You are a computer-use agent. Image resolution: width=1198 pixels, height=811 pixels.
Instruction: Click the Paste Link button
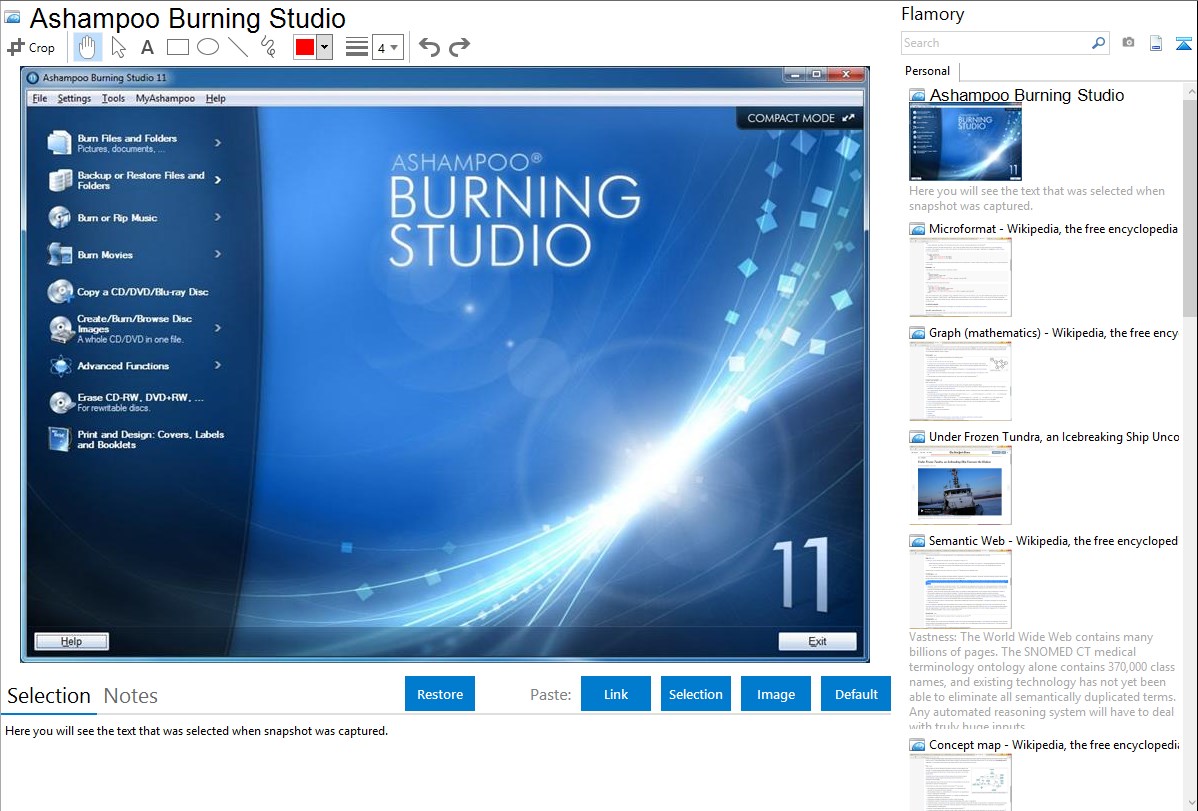click(616, 694)
